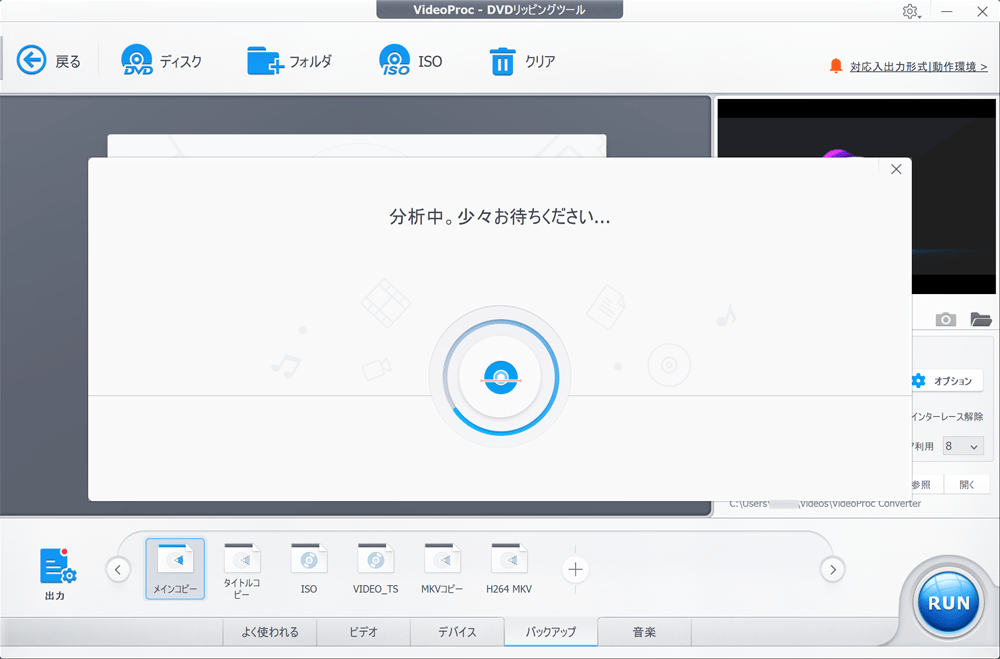Click the フォルダ add folder icon

click(x=265, y=61)
